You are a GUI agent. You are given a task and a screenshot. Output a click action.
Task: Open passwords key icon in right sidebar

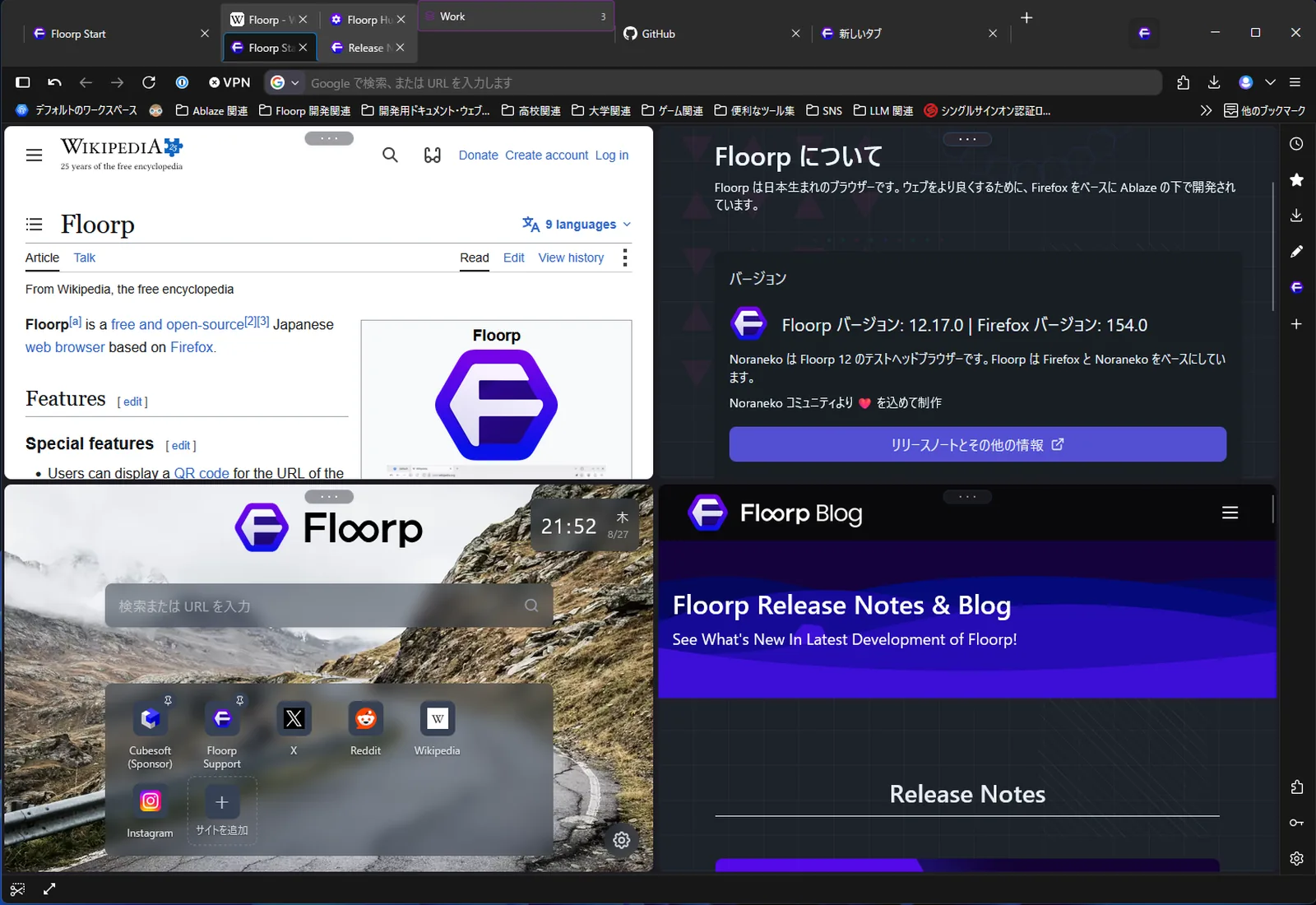1296,823
